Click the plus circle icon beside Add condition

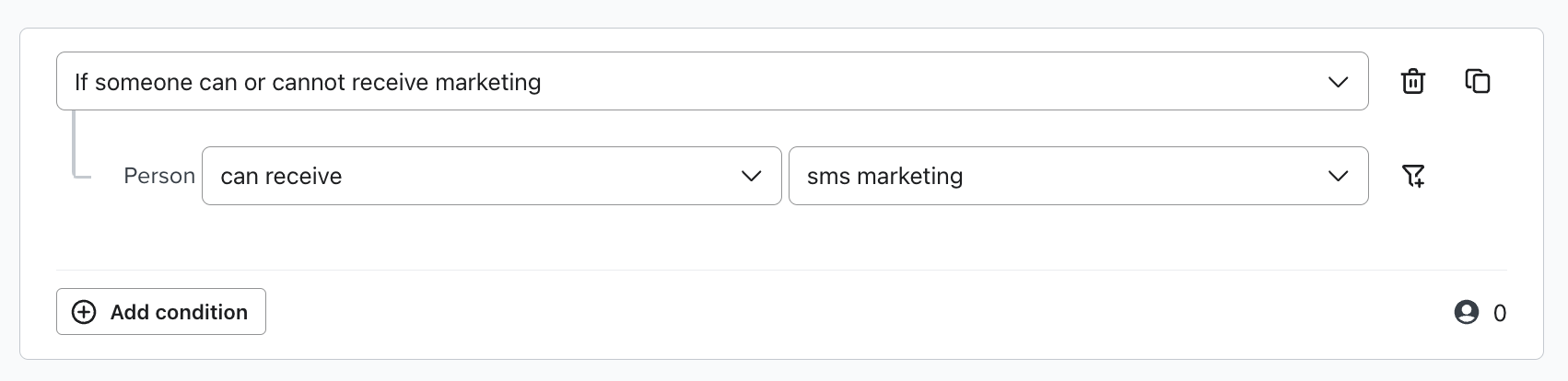pos(84,312)
